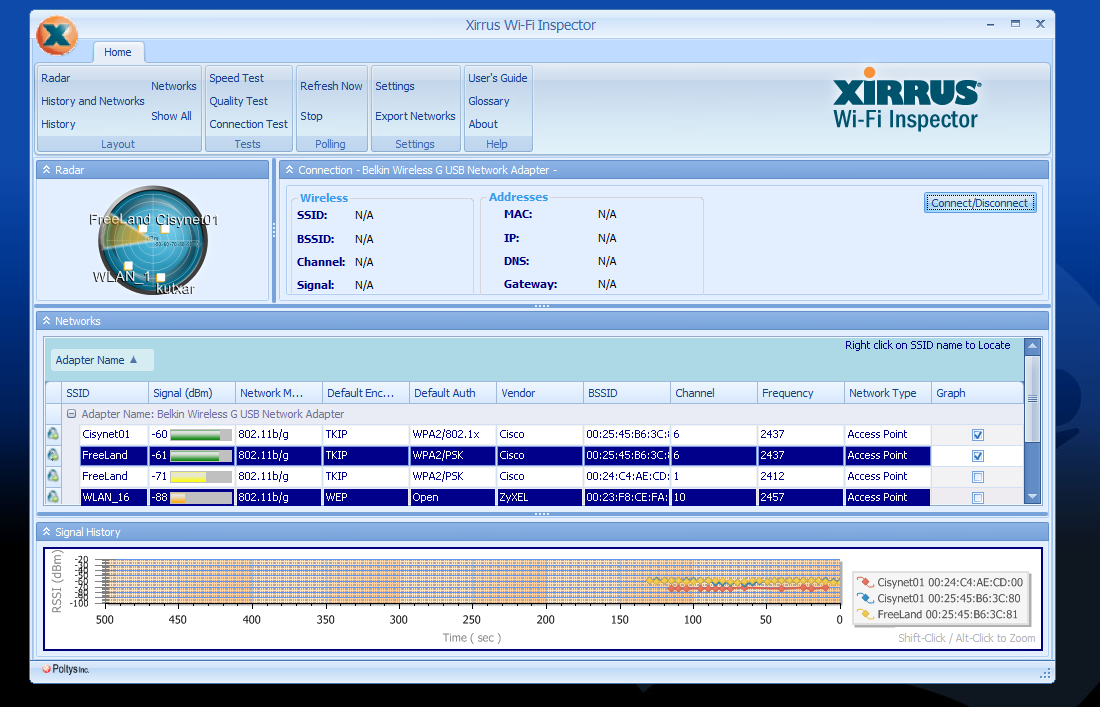Image resolution: width=1100 pixels, height=707 pixels.
Task: Click the yellow signal bar for FreeLand -71
Action: click(201, 477)
